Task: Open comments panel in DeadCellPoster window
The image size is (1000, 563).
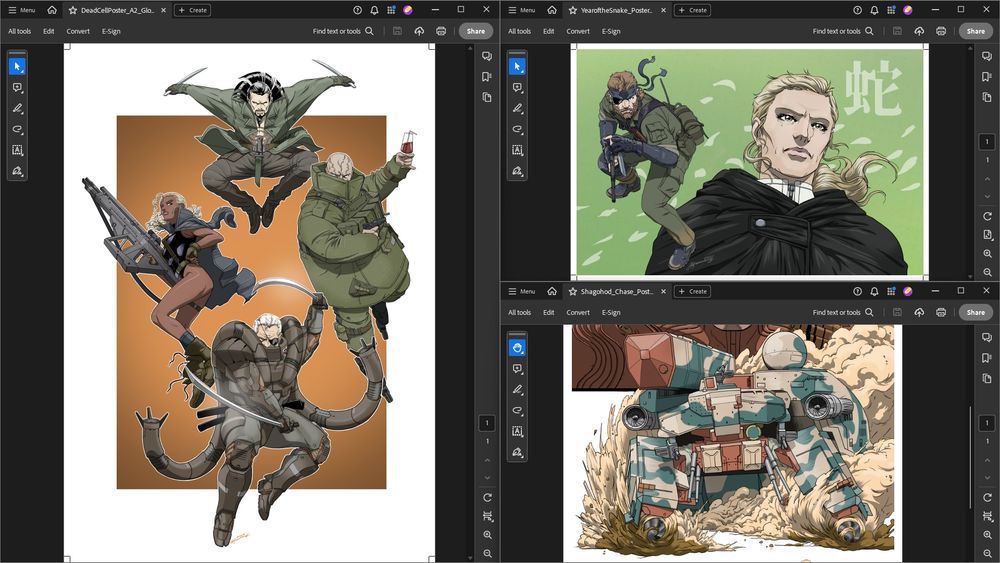Action: [487, 56]
